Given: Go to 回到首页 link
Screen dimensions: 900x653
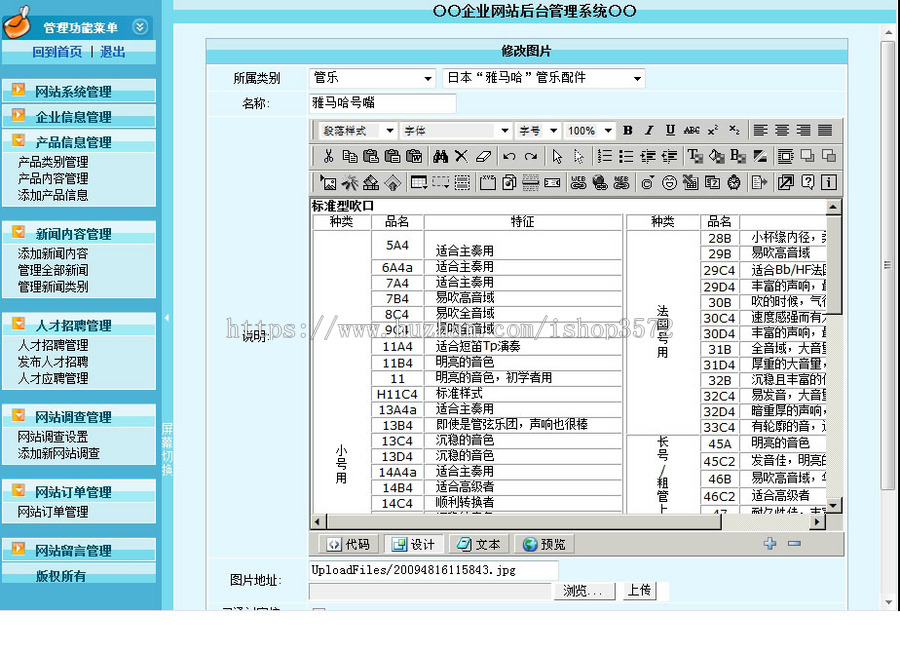Looking at the screenshot, I should coord(57,52).
